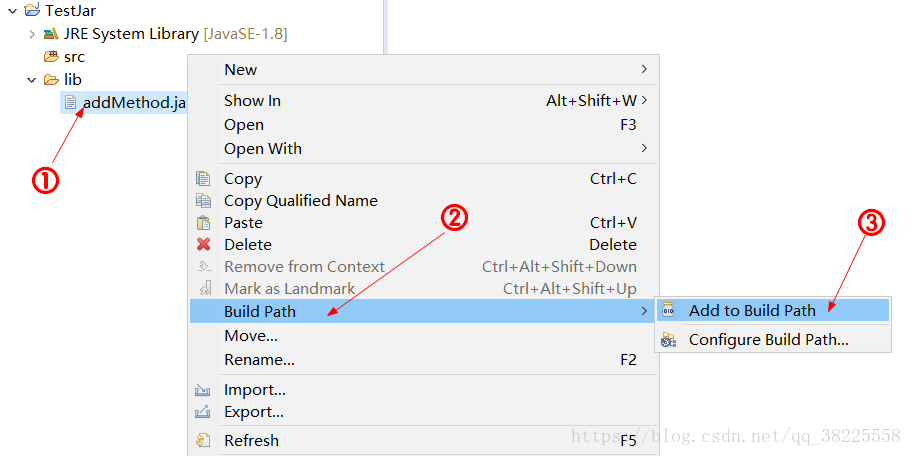Choose Rename... from the context menu
Image resolution: width=912 pixels, height=456 pixels.
(425, 359)
